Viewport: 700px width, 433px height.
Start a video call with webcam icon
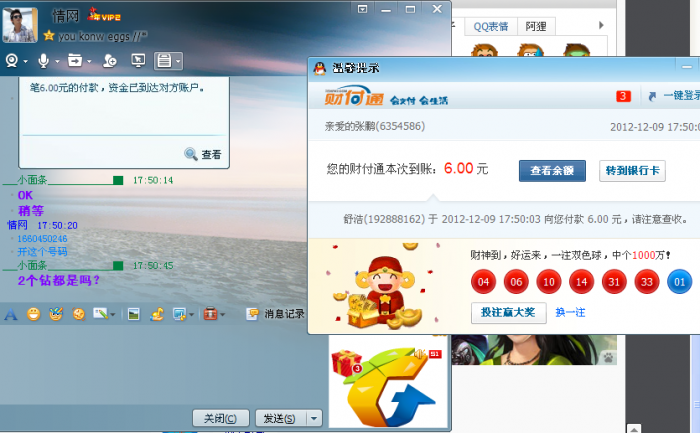click(12, 60)
